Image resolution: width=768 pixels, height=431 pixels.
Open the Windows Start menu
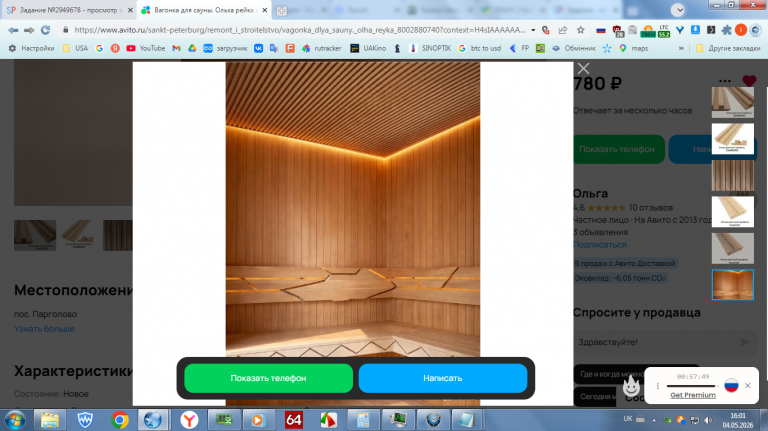tap(15, 420)
